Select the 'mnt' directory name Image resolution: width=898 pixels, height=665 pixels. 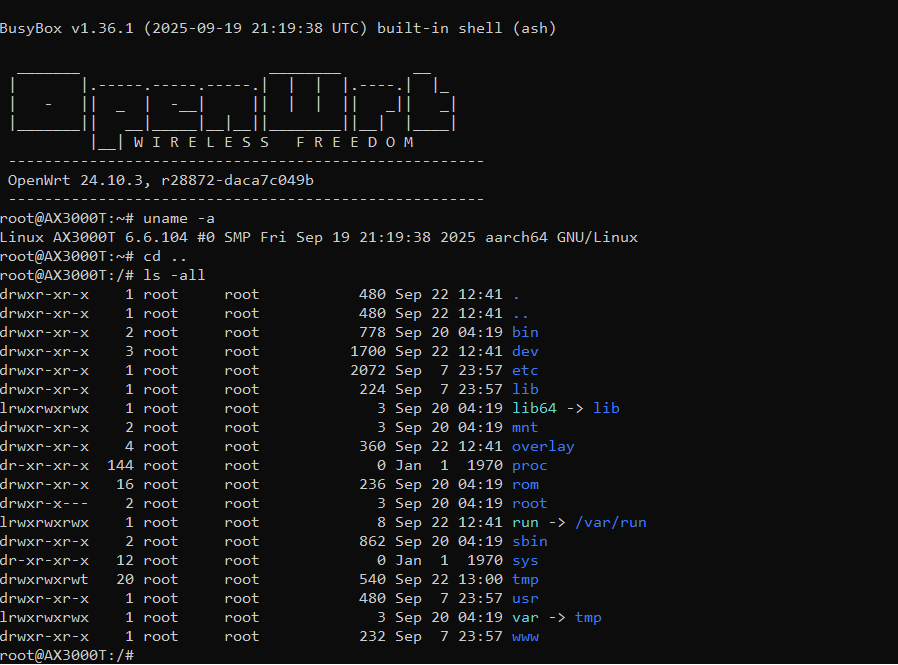(525, 427)
